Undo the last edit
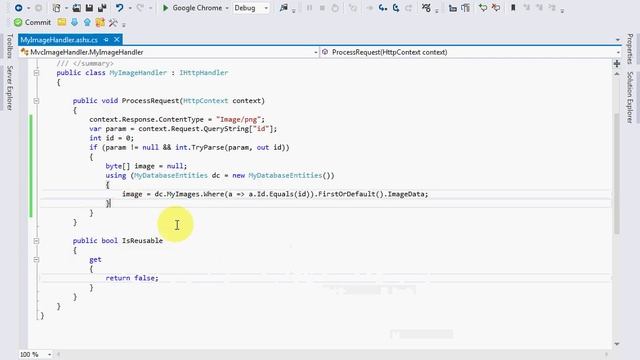 tap(119, 8)
